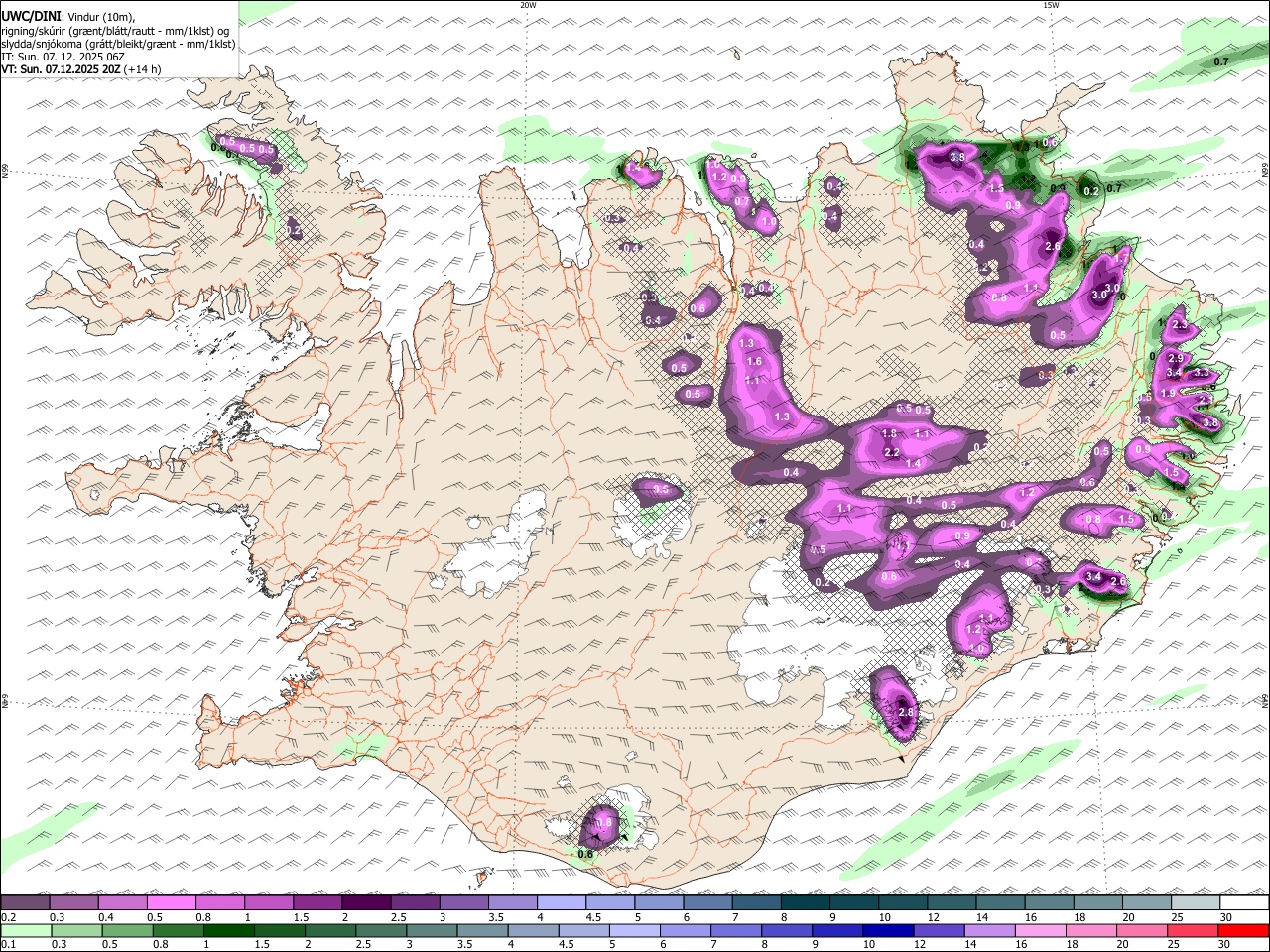Select the dark purple-grey legend swatch labeled 0.2
This screenshot has height=952, width=1270.
pos(25,902)
